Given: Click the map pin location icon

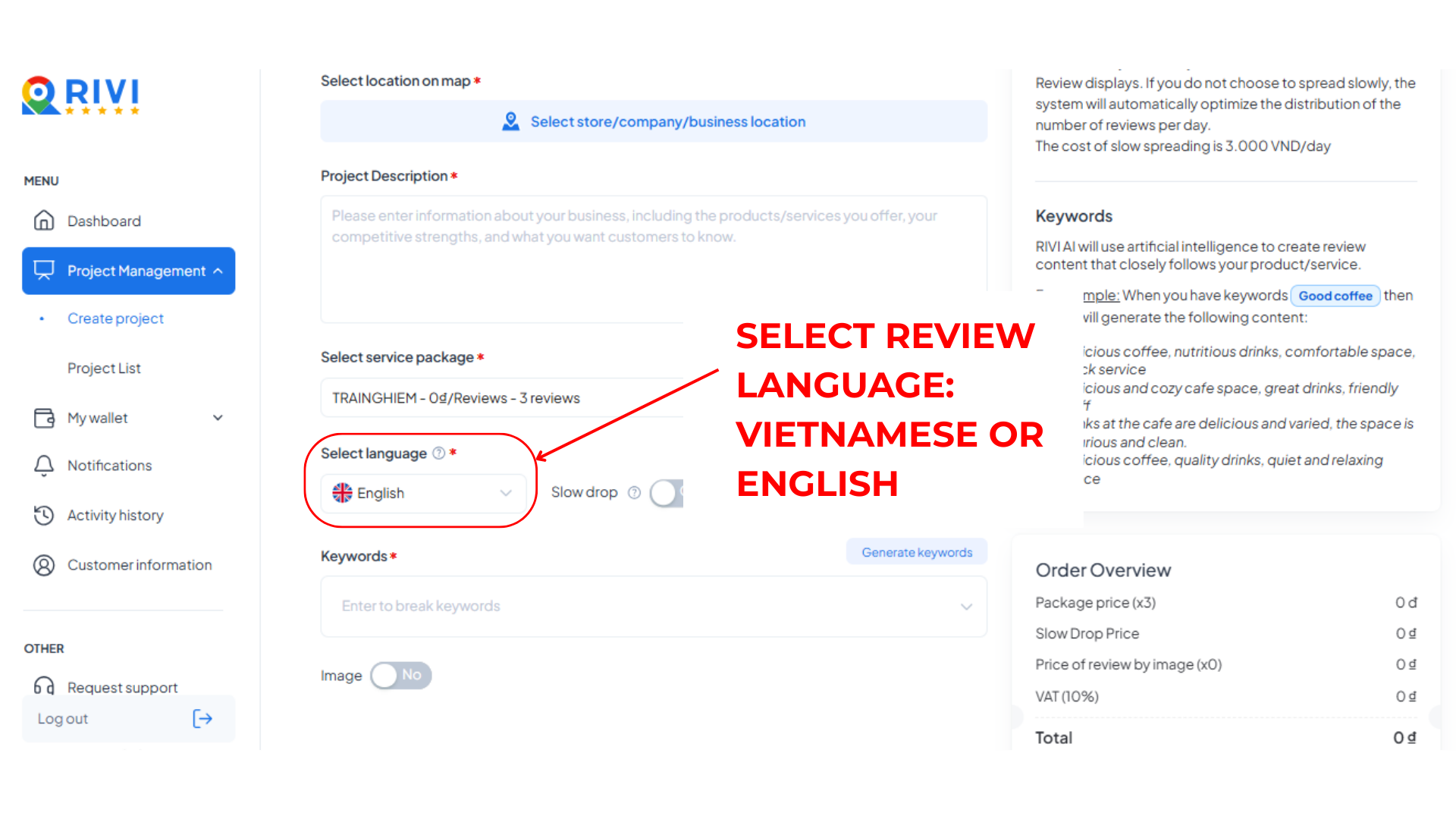Looking at the screenshot, I should point(511,121).
